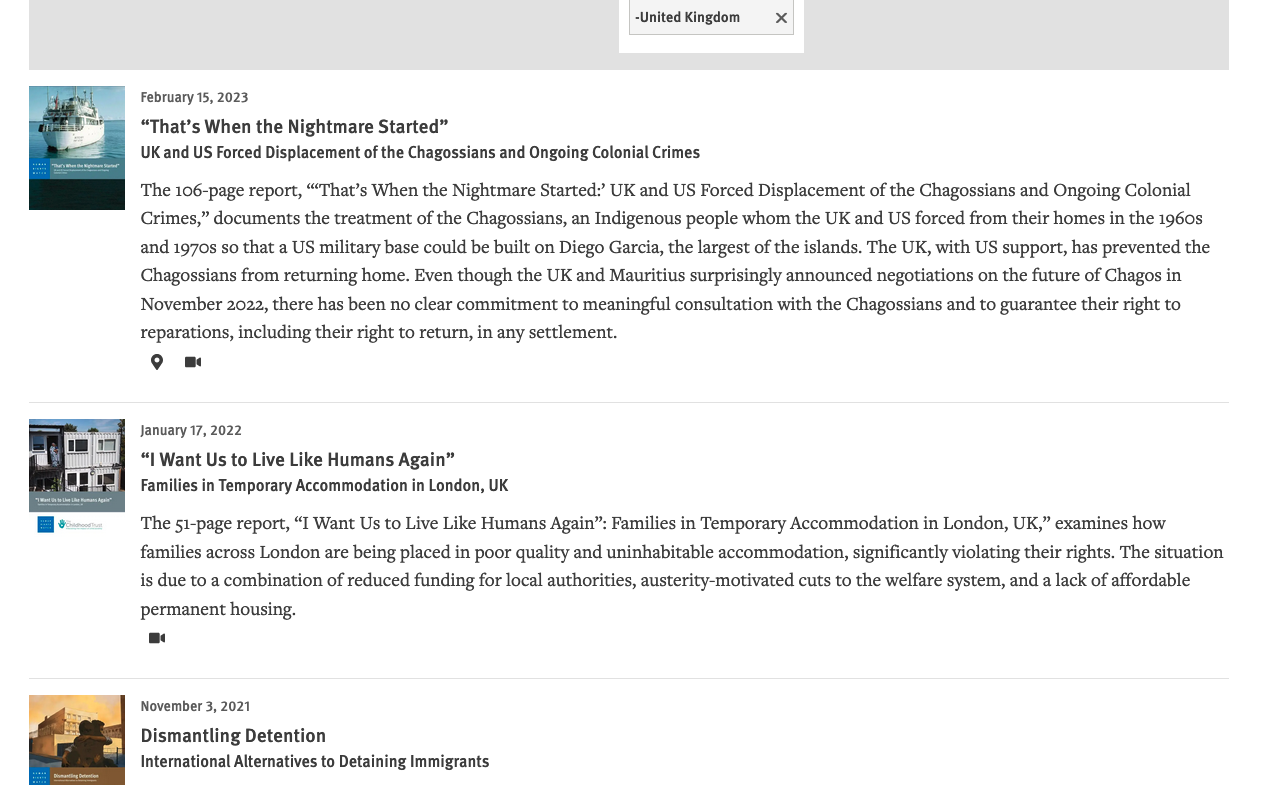The height and width of the screenshot is (785, 1267).
Task: Click the 51-page report summary paragraph
Action: coord(680,565)
